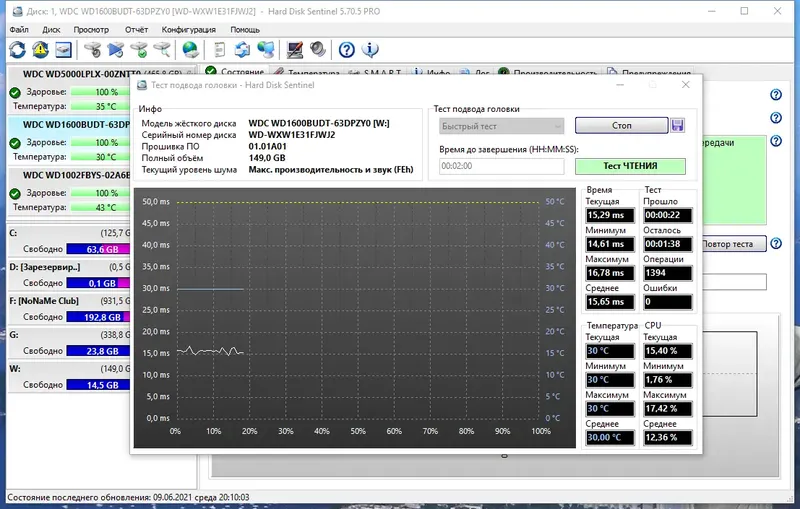800x509 pixels.
Task: Switch to the Состояние tab
Action: pos(235,72)
